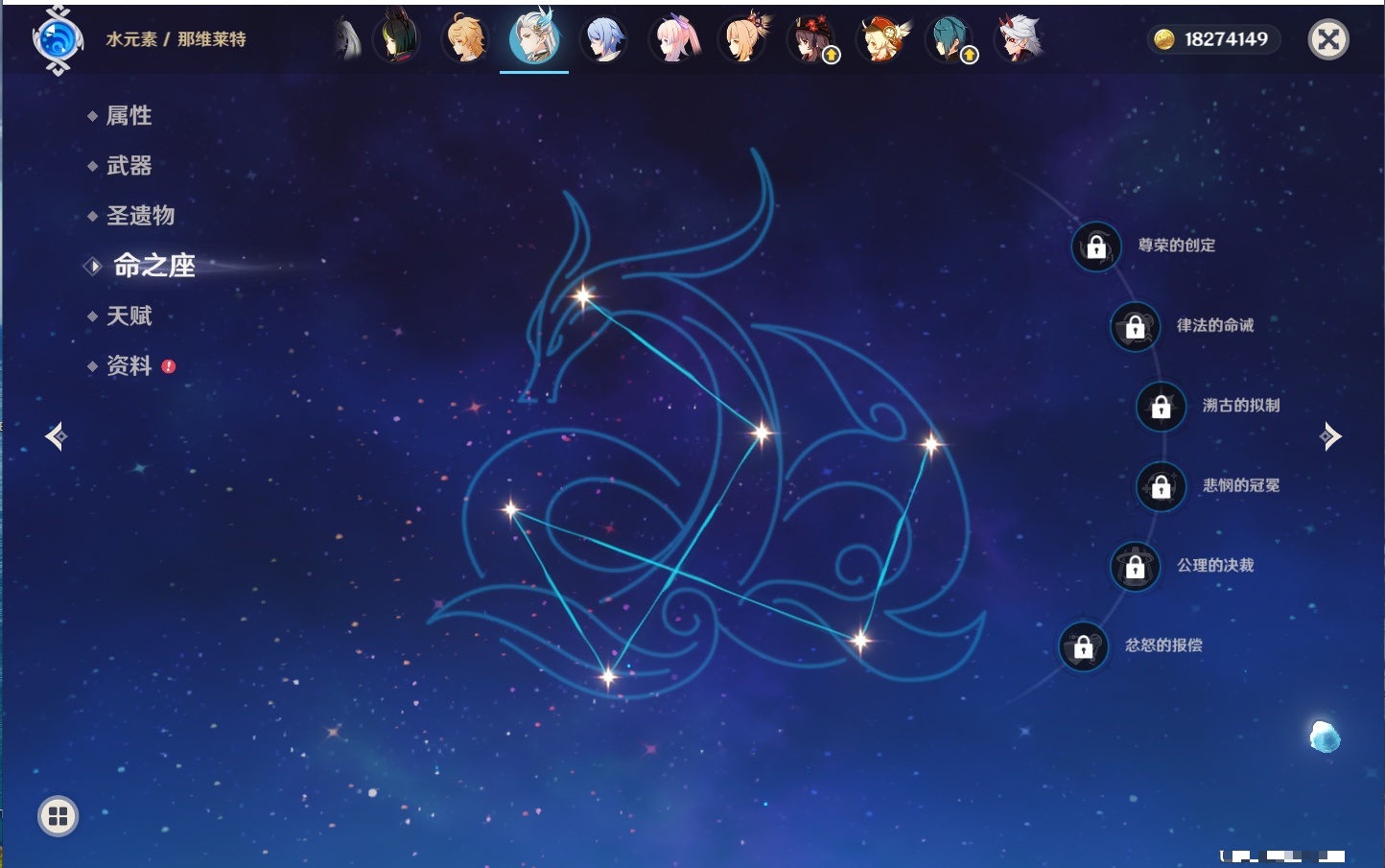Click the 水元素 / 那维莱特 title text

click(x=176, y=39)
